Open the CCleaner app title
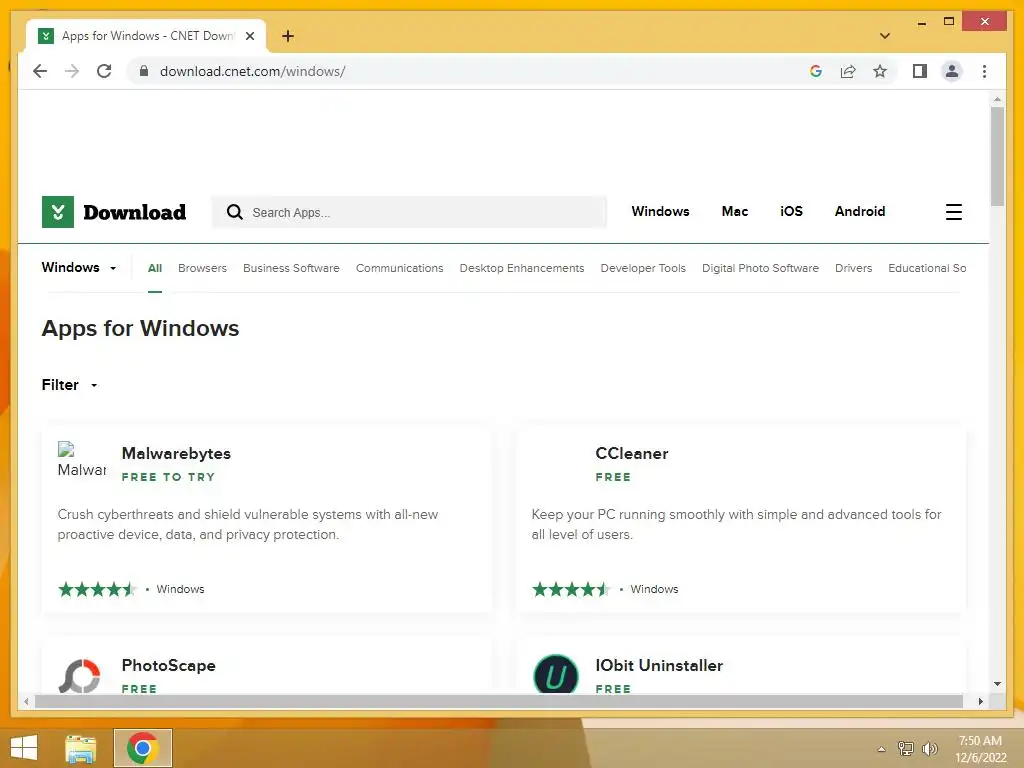This screenshot has height=768, width=1024. click(632, 453)
